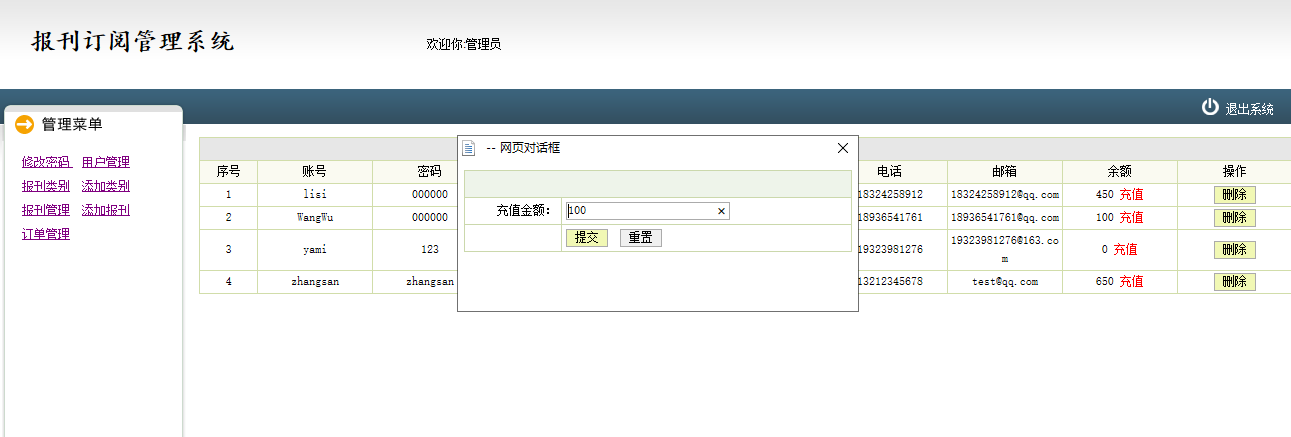Click the orange arrow icon next to 管理菜单

coord(25,124)
